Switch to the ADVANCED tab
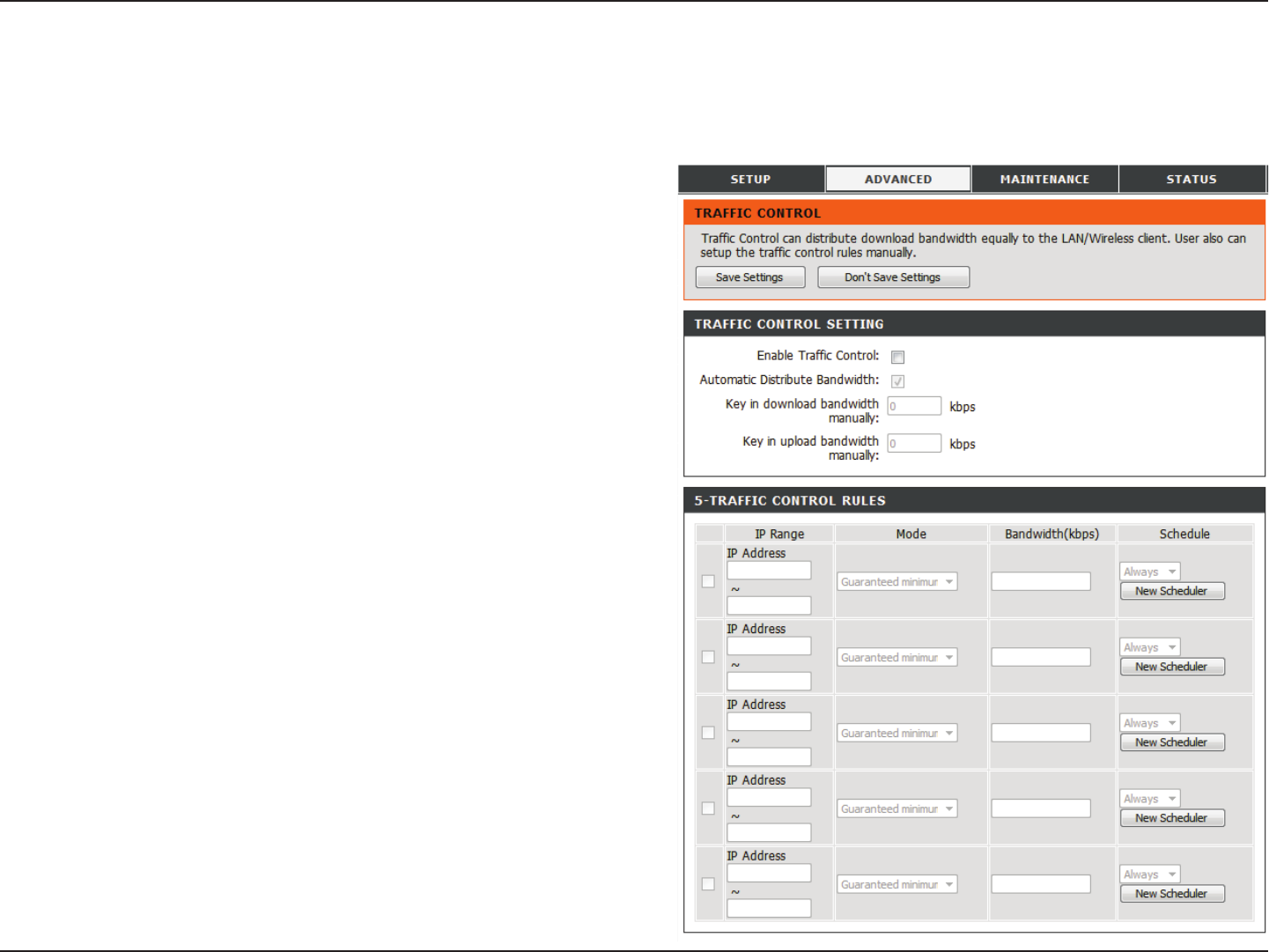 898,179
